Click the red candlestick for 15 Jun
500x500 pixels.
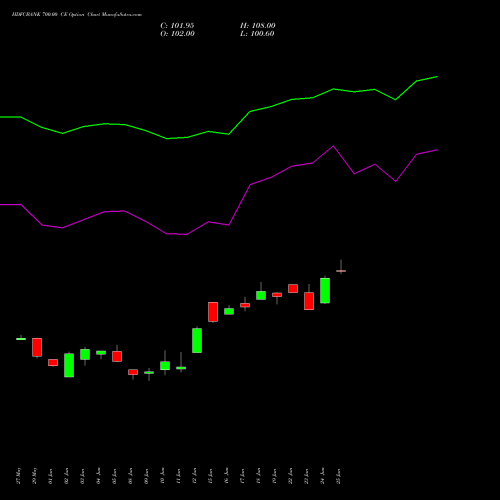tap(213, 312)
